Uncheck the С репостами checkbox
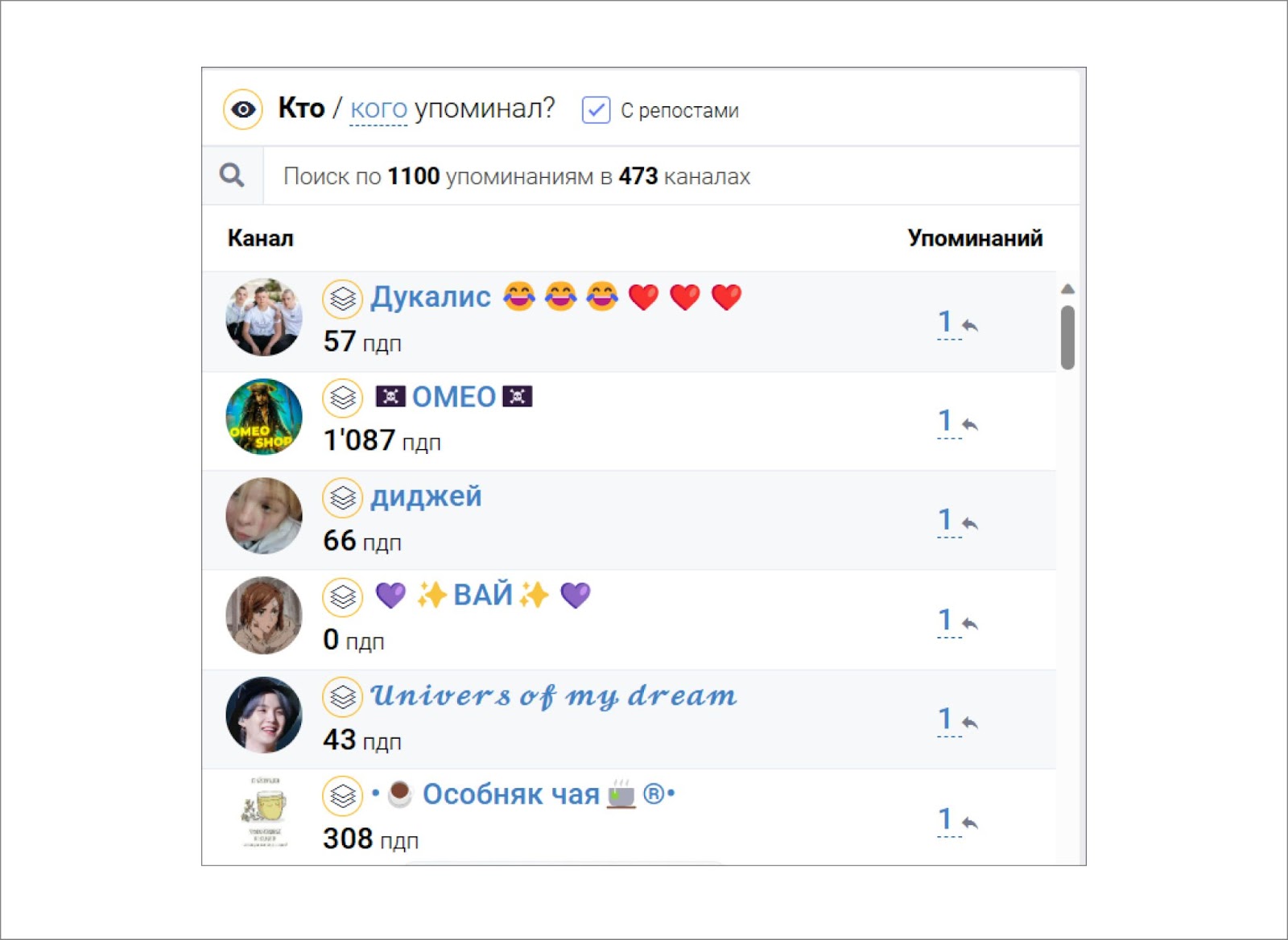 tap(596, 109)
